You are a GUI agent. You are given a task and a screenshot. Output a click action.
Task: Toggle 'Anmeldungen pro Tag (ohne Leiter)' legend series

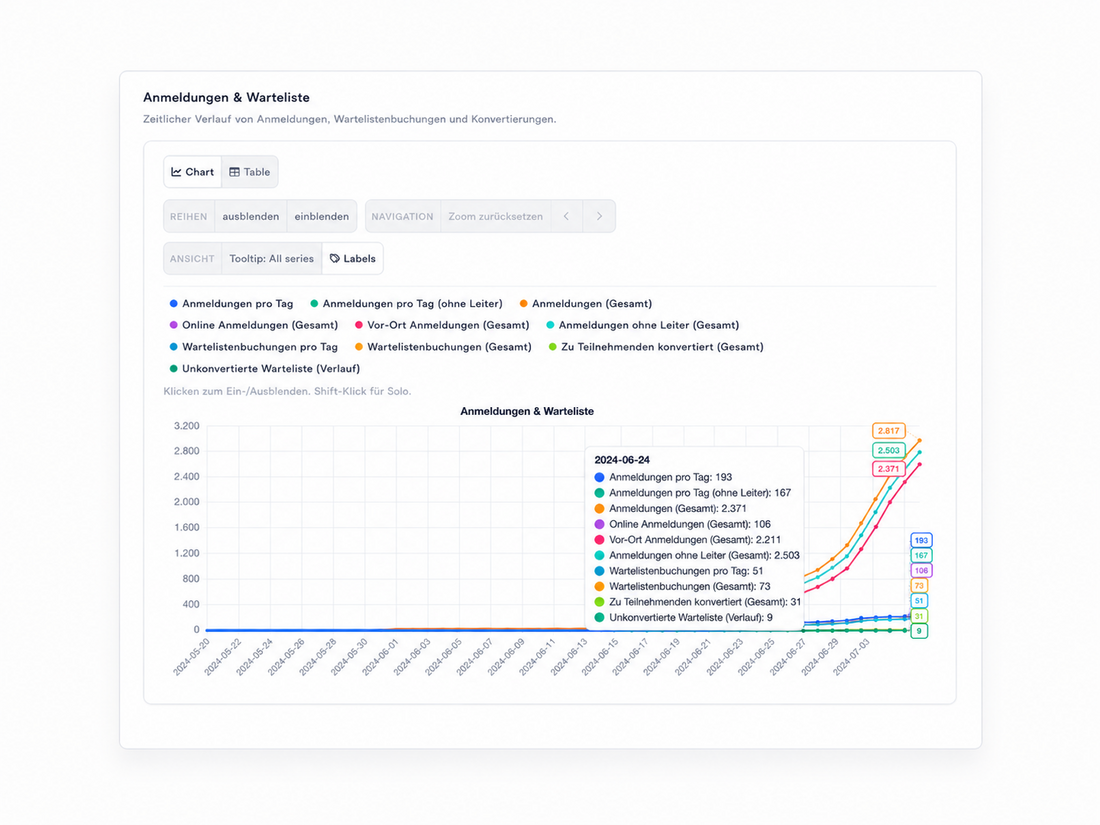click(407, 304)
